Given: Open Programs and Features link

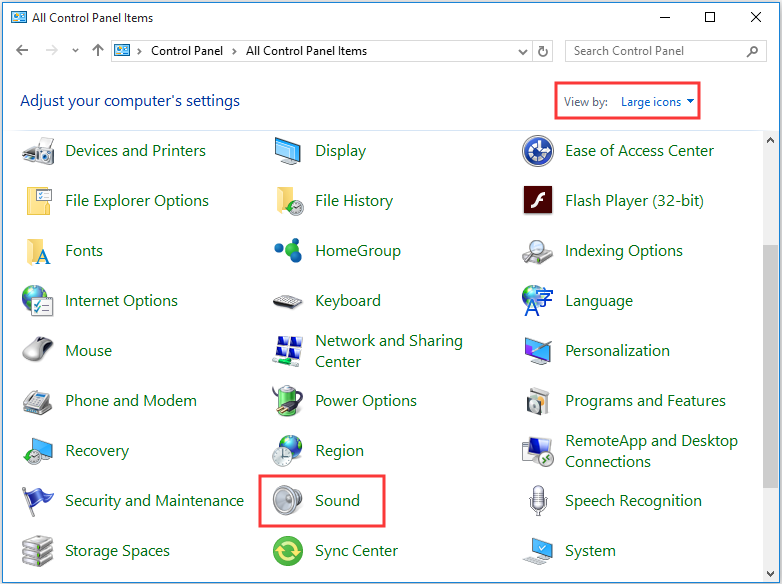Looking at the screenshot, I should pos(645,401).
